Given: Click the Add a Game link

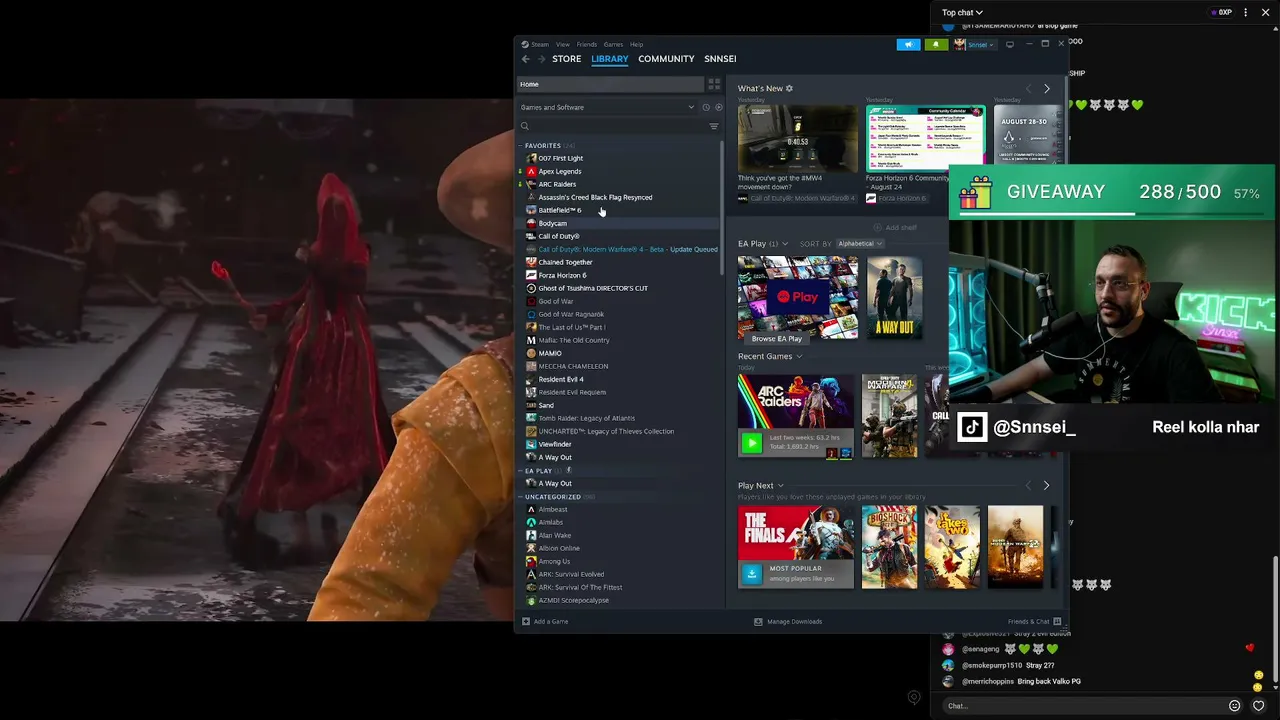Looking at the screenshot, I should coord(551,622).
